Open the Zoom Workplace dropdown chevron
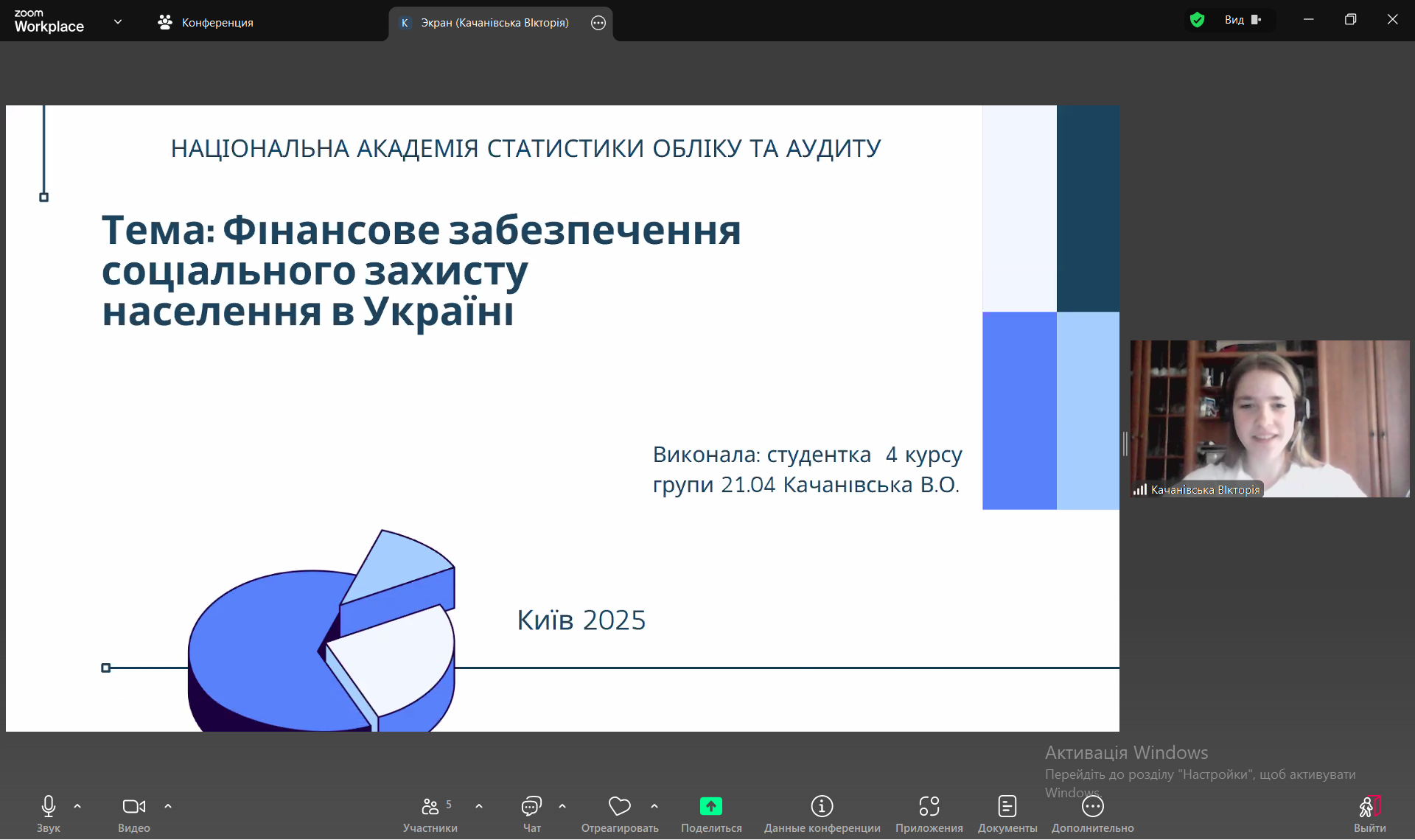The width and height of the screenshot is (1415, 840). click(118, 22)
